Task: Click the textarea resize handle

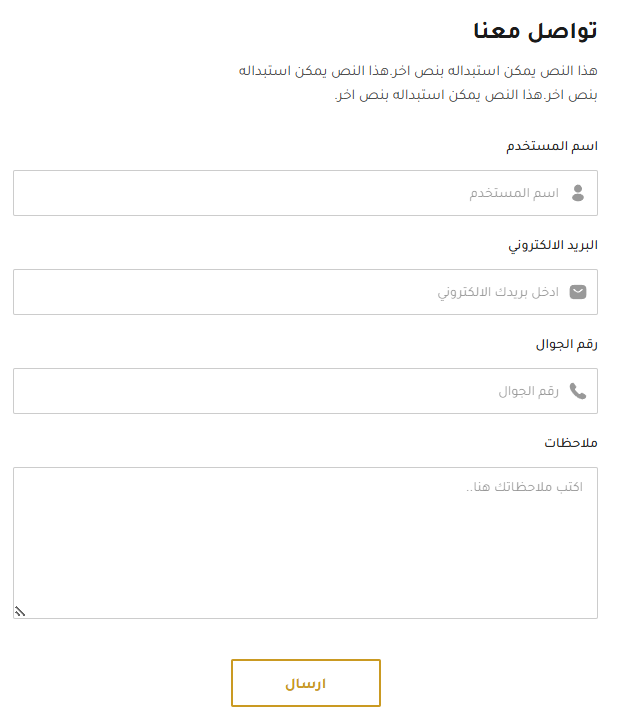Action: [x=20, y=611]
